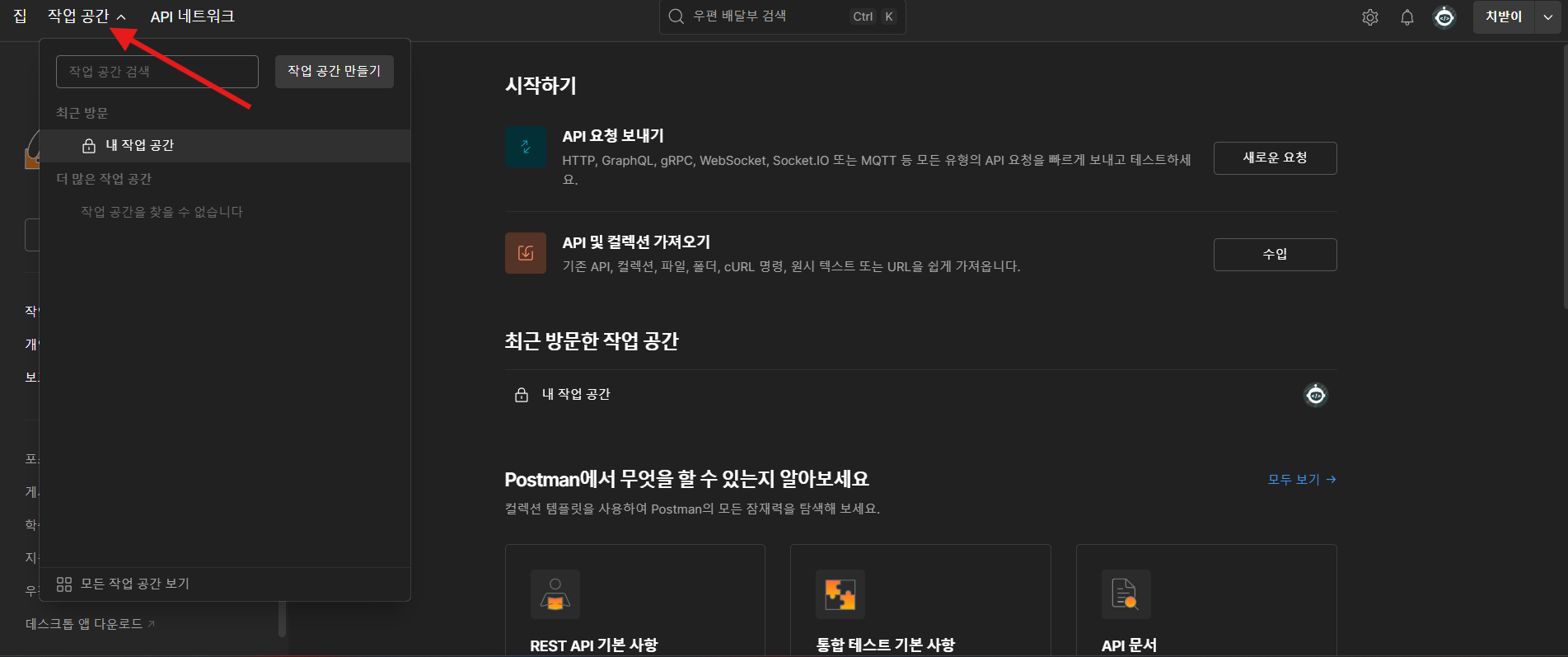The height and width of the screenshot is (657, 1568).
Task: Expand the dropdown arrow next to 치받이
Action: [1548, 17]
